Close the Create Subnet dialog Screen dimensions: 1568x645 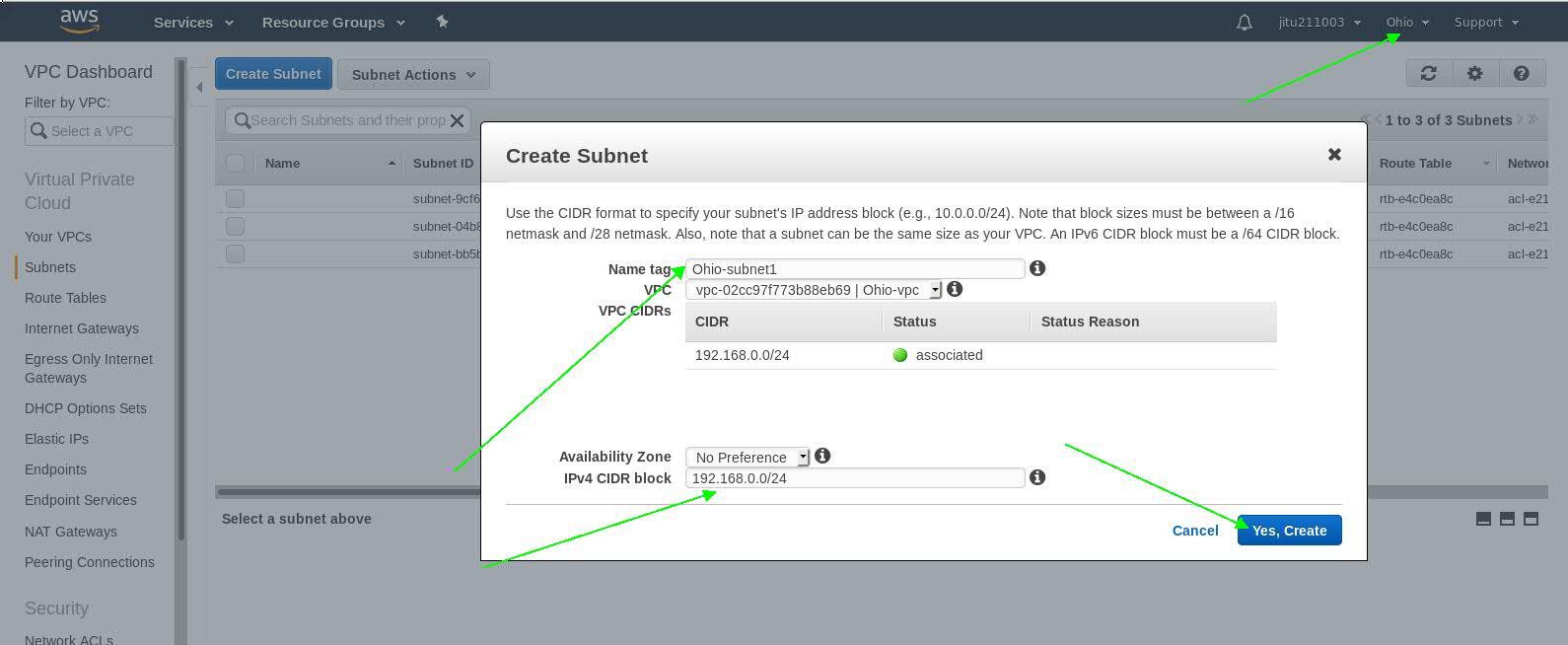point(1334,154)
